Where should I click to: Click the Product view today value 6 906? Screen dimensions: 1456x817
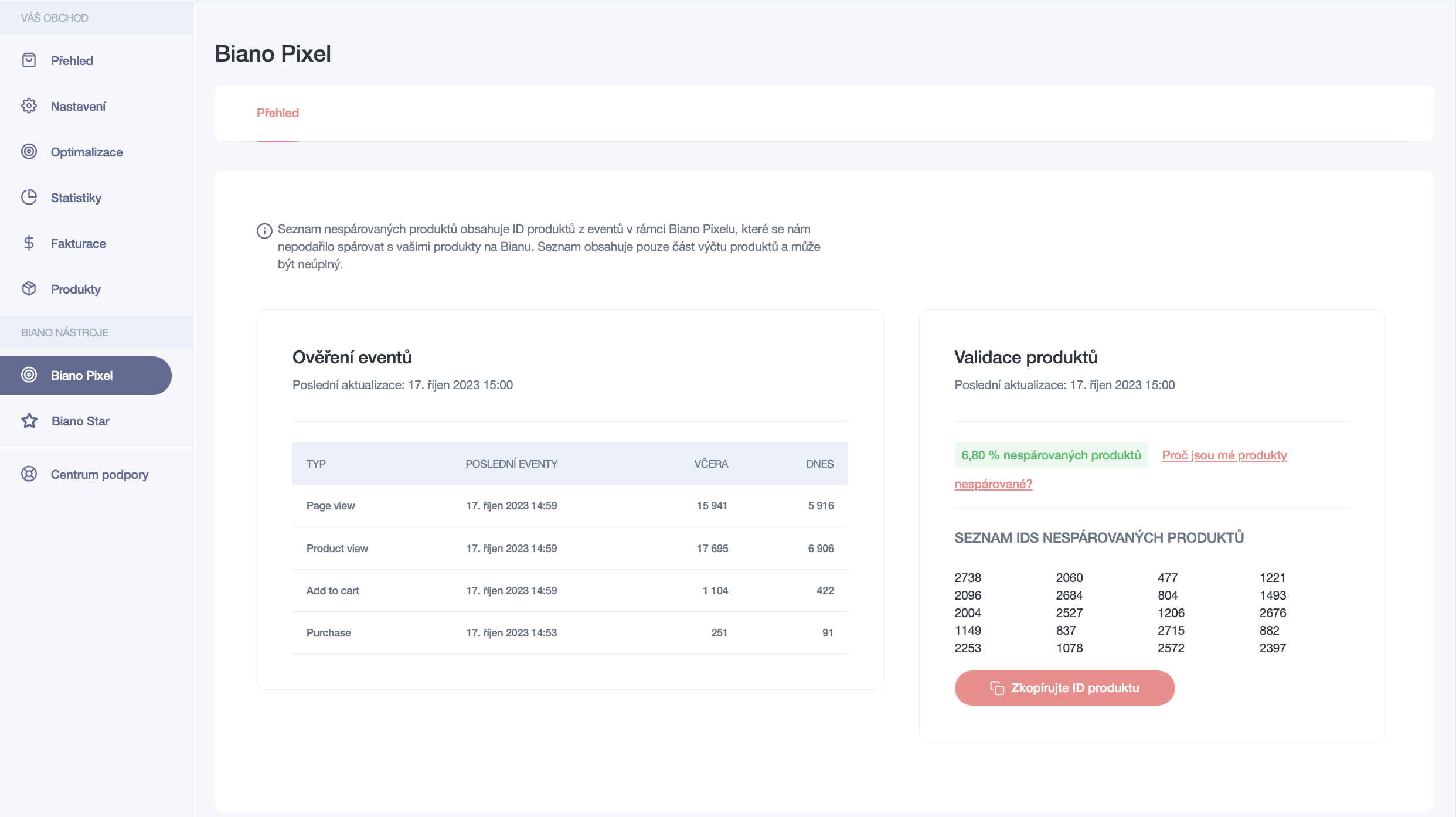pos(821,549)
